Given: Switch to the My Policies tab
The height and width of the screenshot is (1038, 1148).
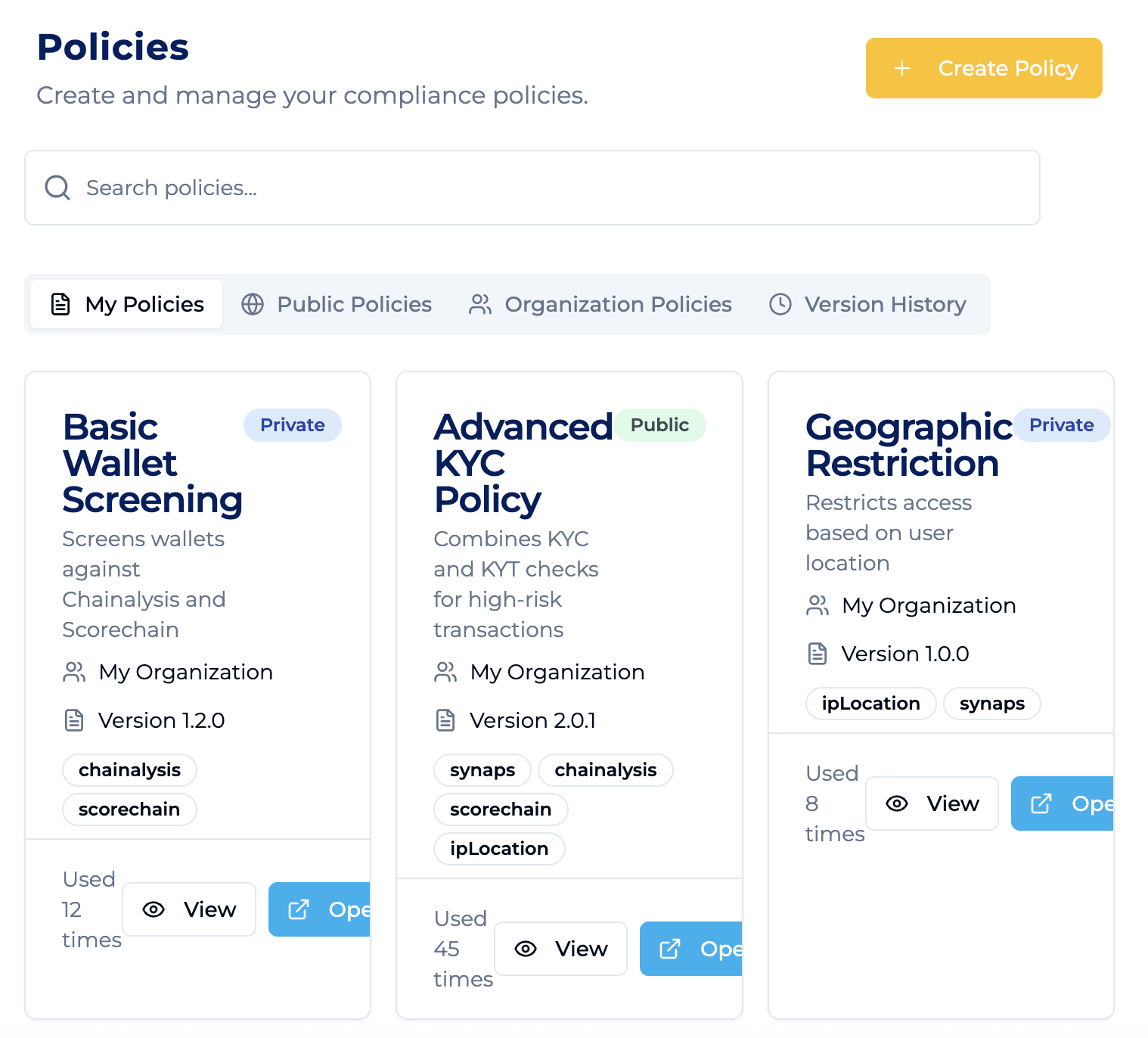Looking at the screenshot, I should coord(127,304).
